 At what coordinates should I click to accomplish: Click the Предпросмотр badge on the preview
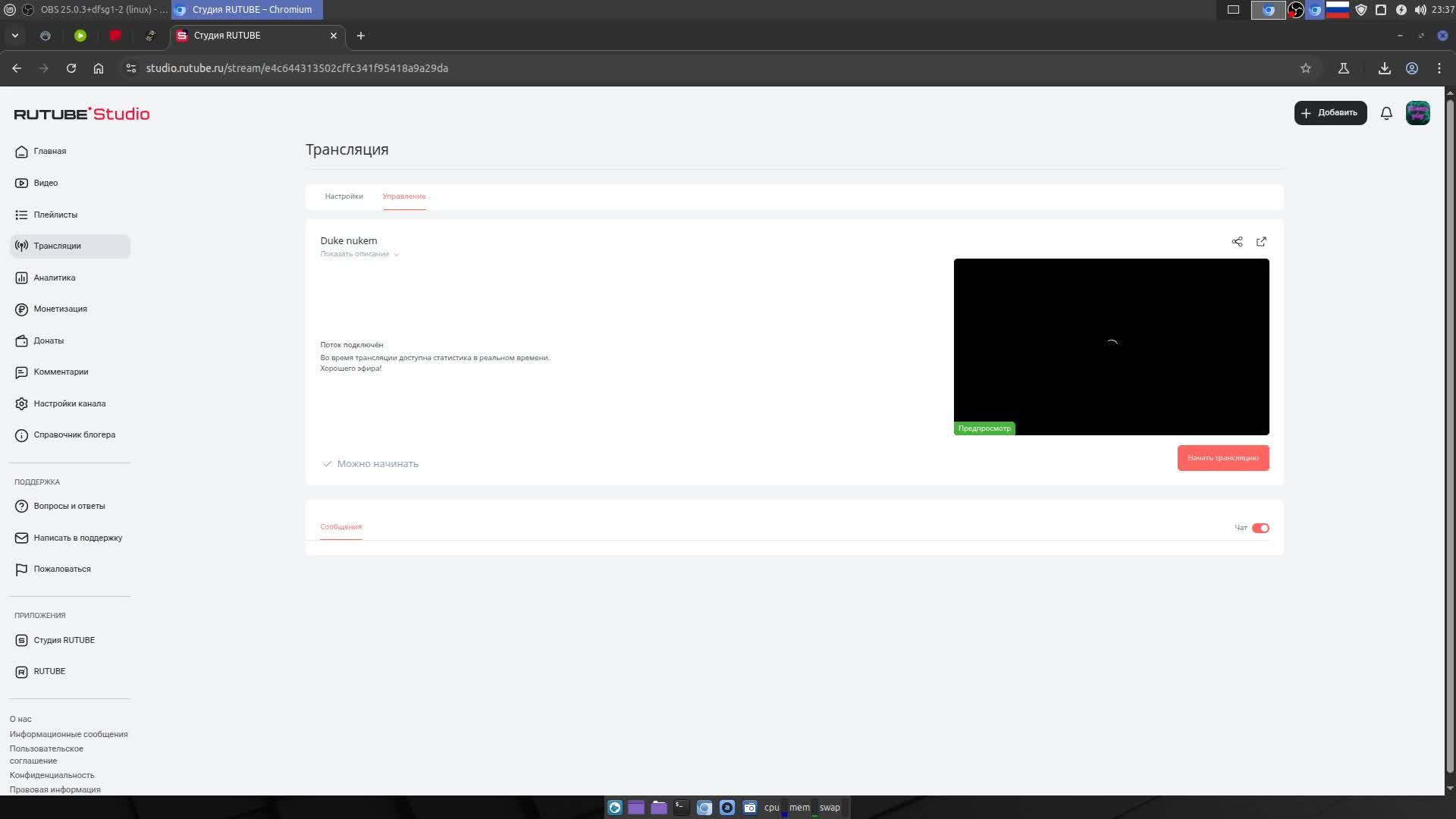click(x=984, y=428)
